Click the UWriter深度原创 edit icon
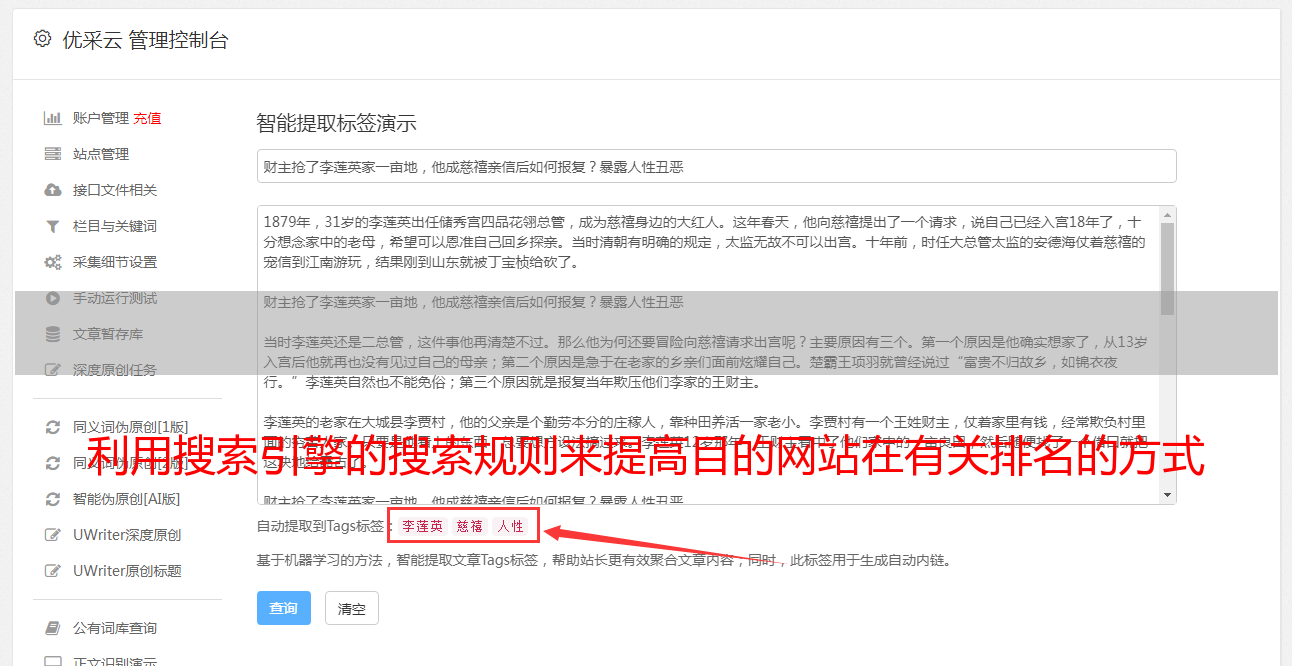 pyautogui.click(x=53, y=535)
